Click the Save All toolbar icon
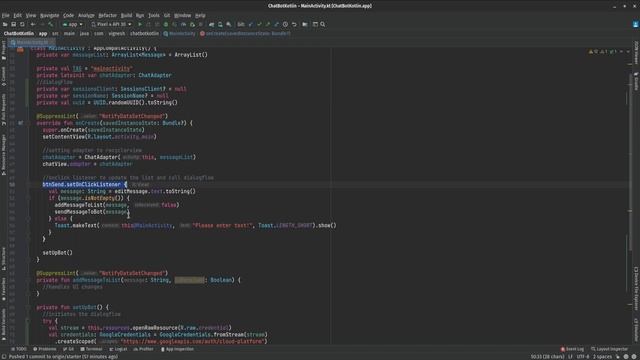The height and width of the screenshot is (360, 640). tap(13, 24)
